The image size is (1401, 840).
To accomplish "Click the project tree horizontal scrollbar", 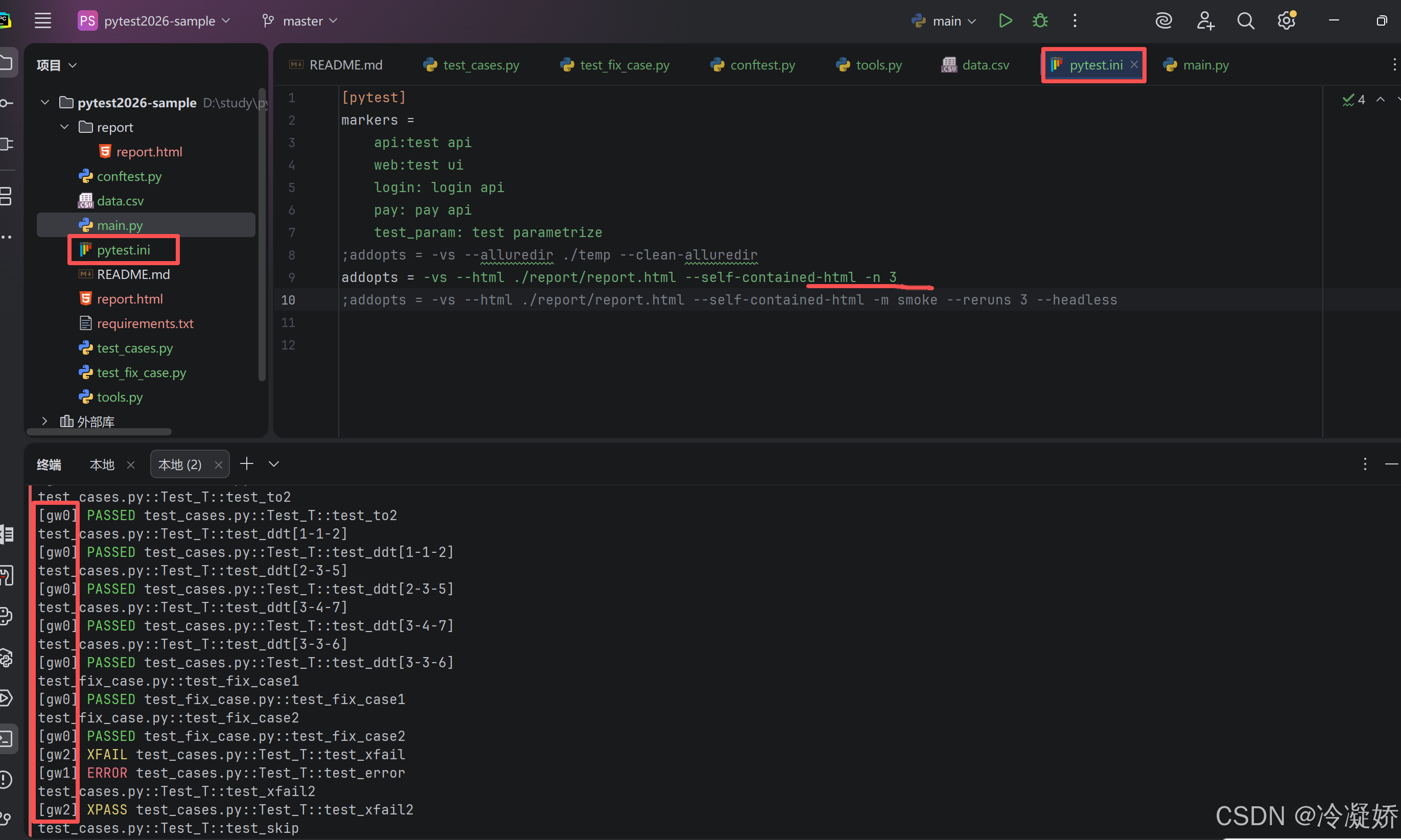I will (x=99, y=431).
